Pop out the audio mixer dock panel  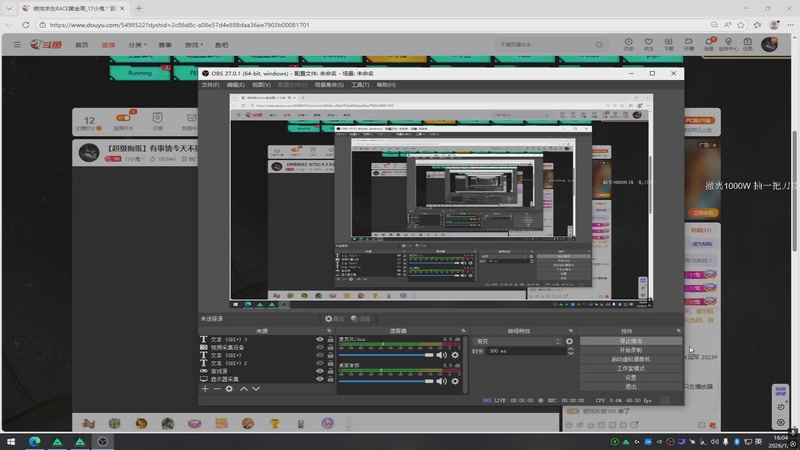tap(463, 331)
